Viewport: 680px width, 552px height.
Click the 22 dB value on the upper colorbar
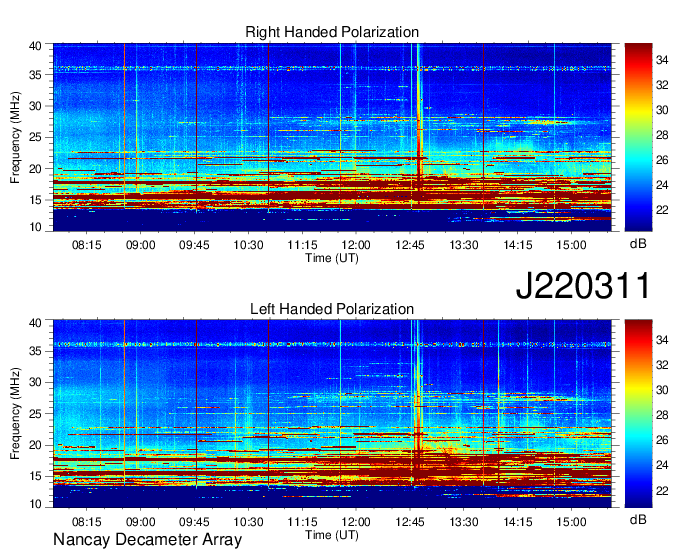pyautogui.click(x=662, y=210)
